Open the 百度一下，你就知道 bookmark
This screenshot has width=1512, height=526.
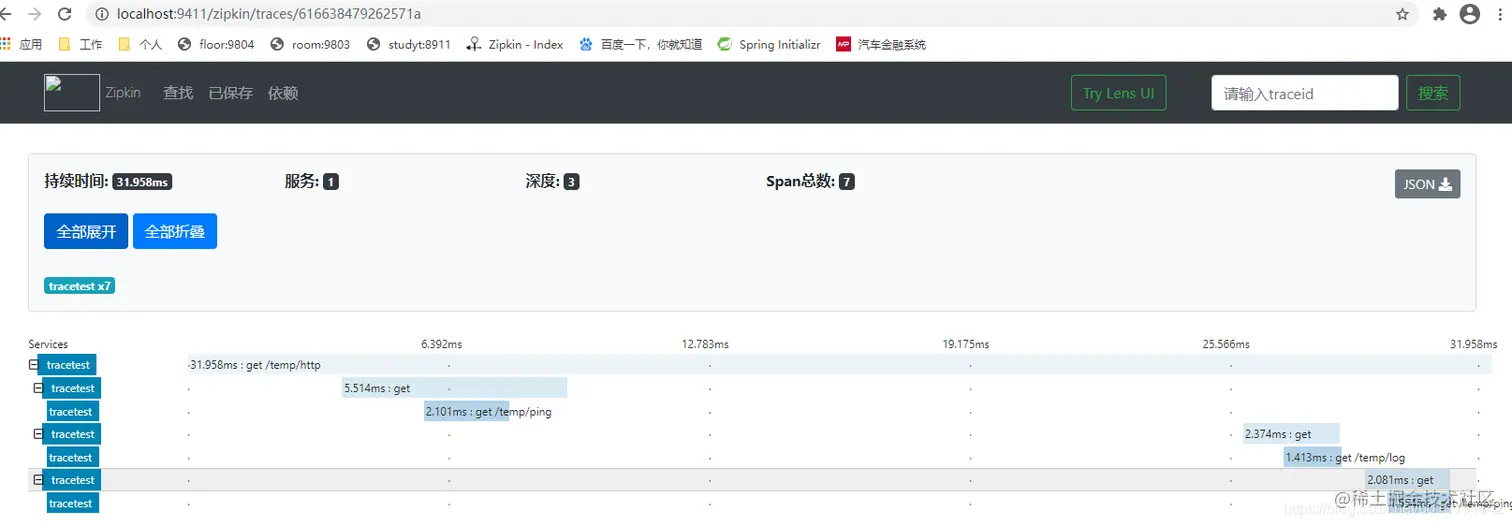point(640,44)
